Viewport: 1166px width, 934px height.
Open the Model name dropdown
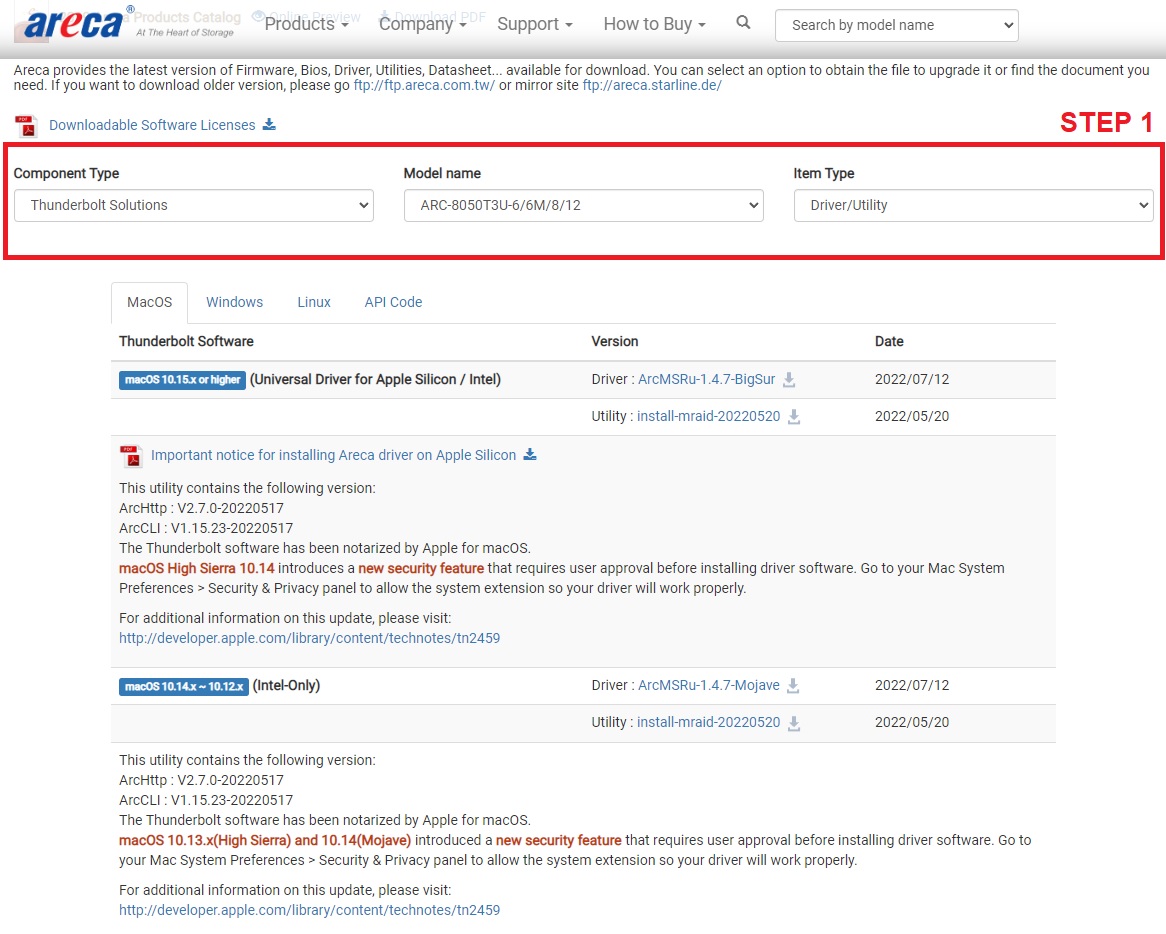pyautogui.click(x=583, y=205)
